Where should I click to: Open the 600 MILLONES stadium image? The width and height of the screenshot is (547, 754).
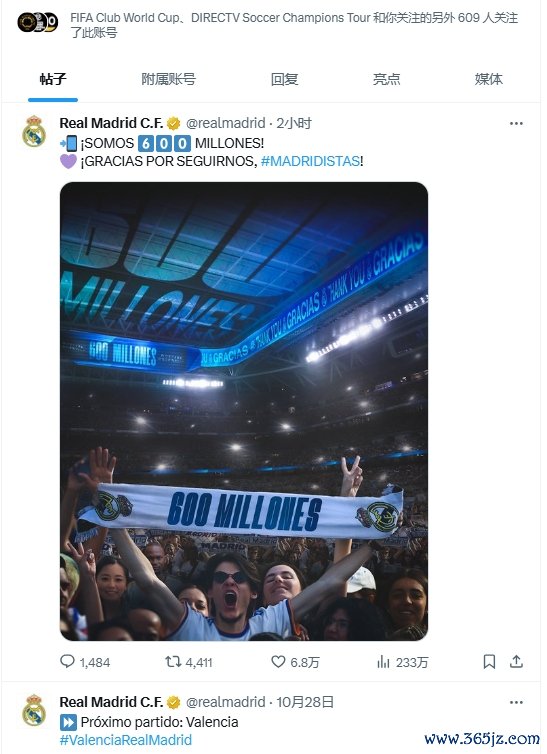tap(244, 411)
